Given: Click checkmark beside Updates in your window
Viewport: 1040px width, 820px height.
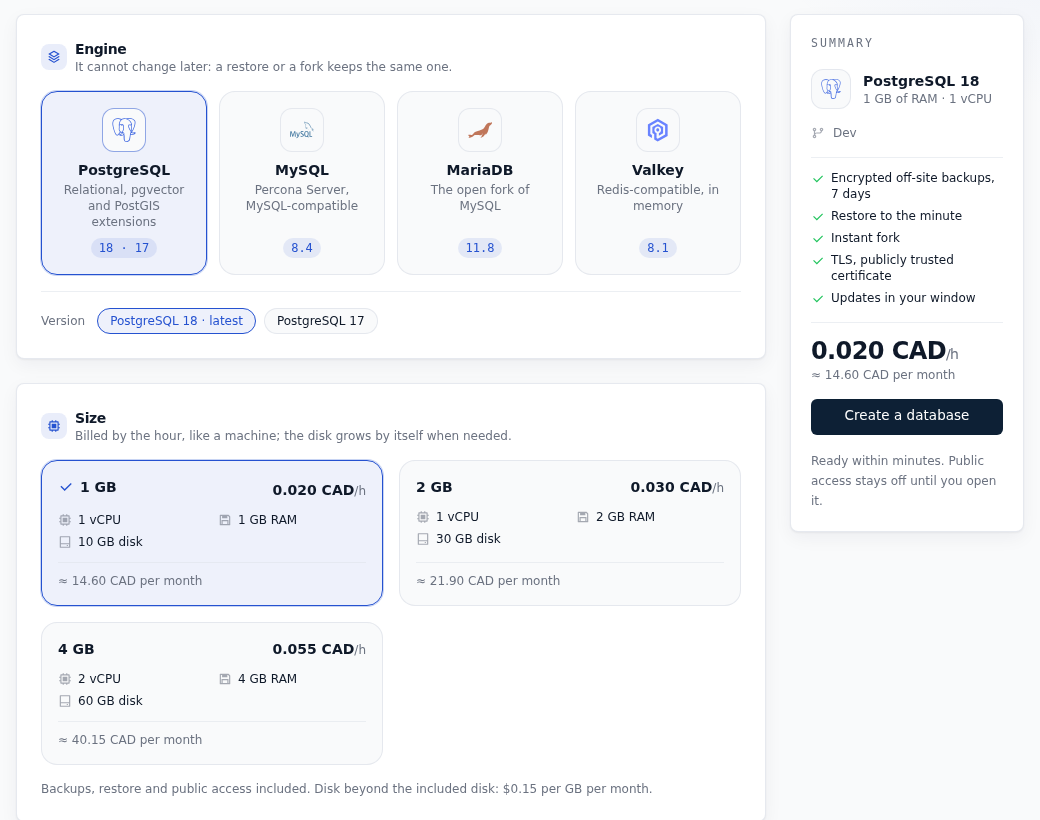Looking at the screenshot, I should (x=818, y=299).
